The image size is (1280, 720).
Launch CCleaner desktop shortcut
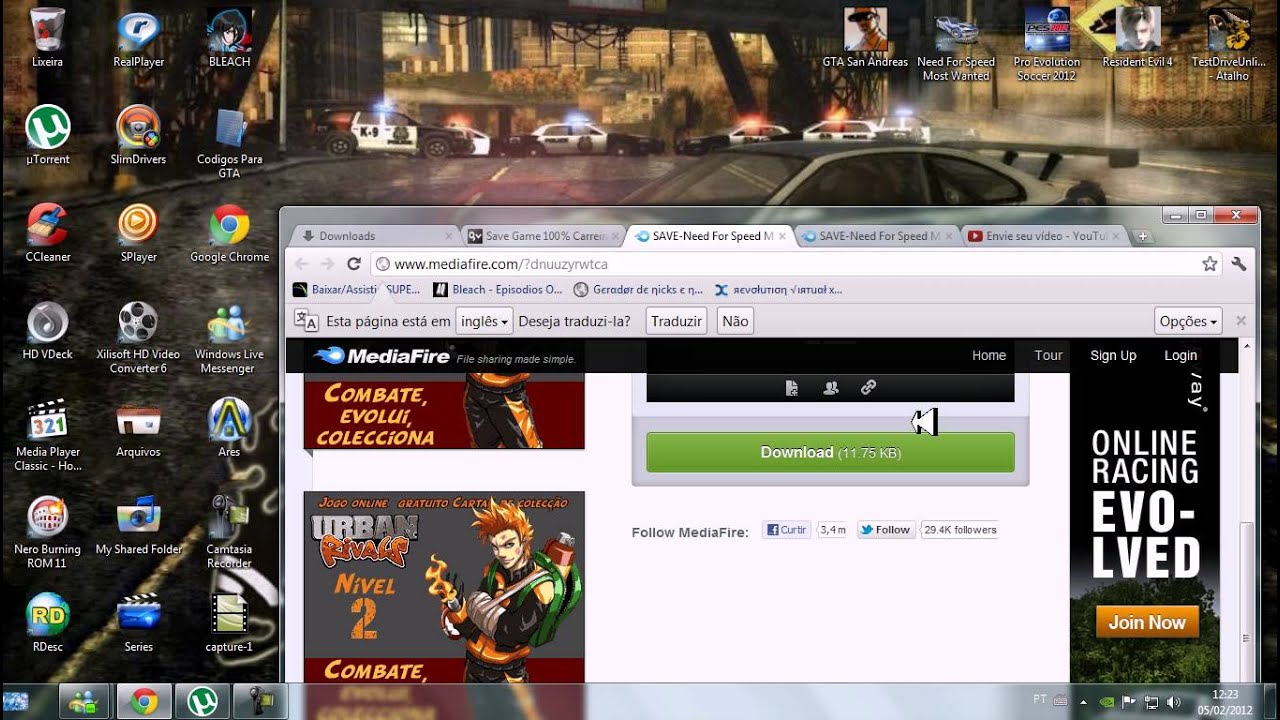tap(47, 232)
